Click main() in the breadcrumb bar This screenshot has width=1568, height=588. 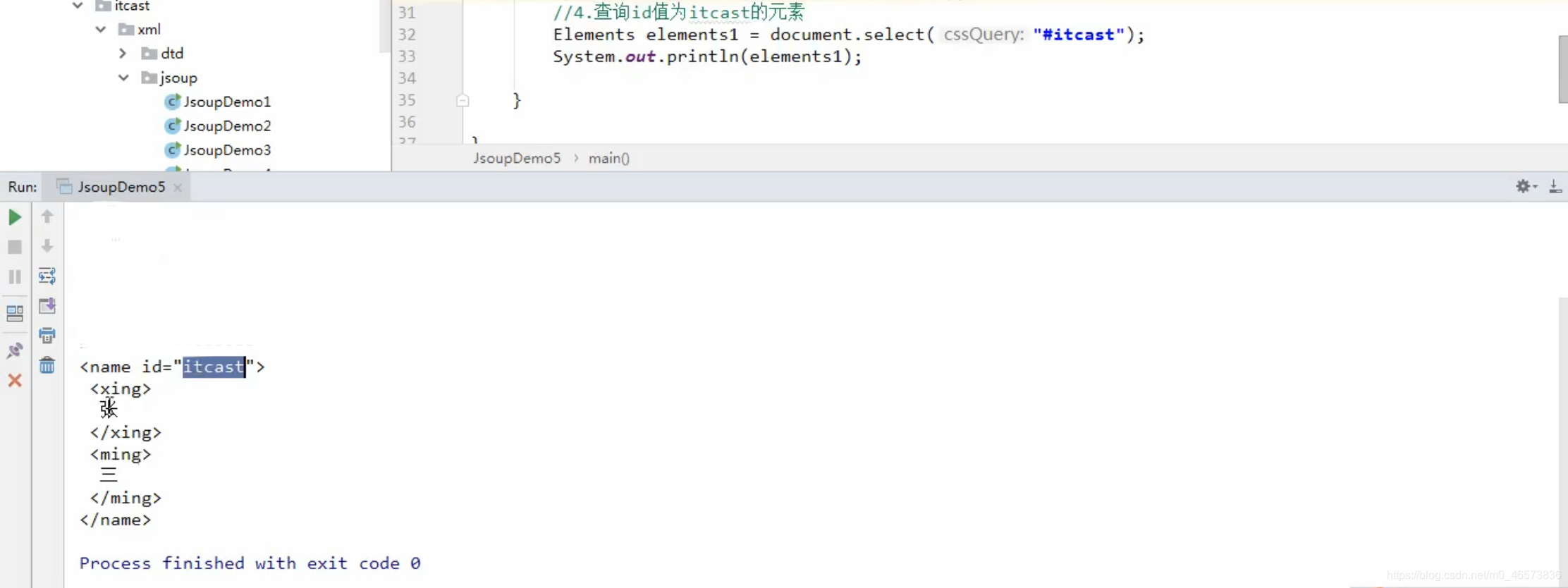click(x=609, y=158)
